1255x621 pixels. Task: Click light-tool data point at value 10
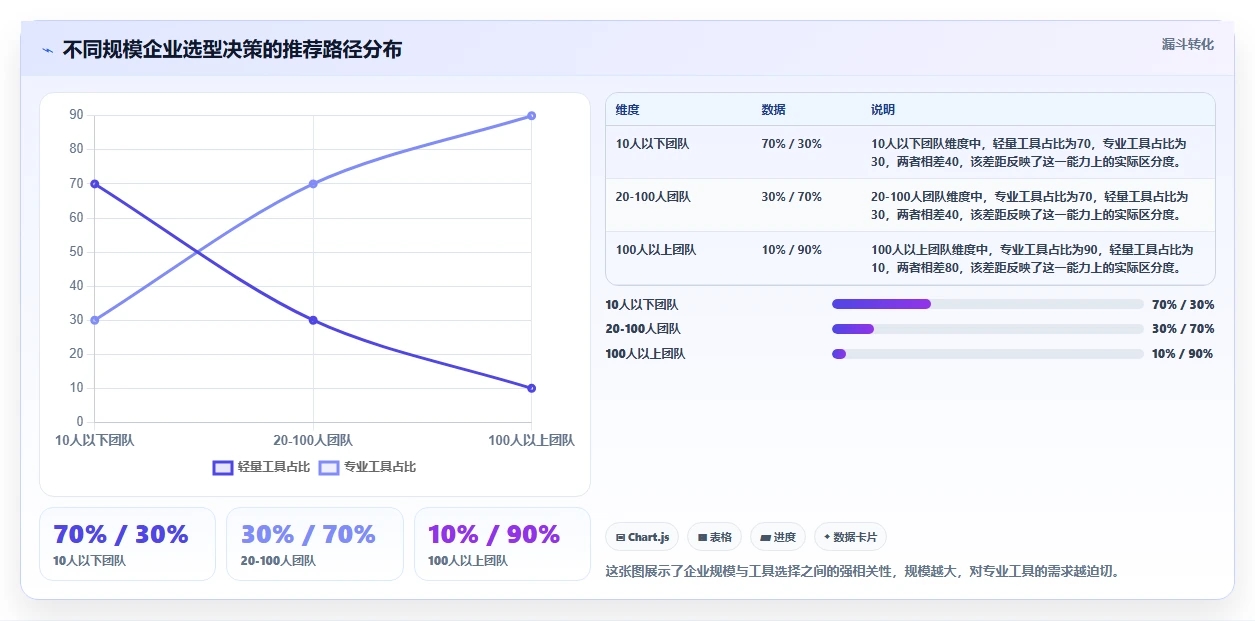pyautogui.click(x=531, y=388)
